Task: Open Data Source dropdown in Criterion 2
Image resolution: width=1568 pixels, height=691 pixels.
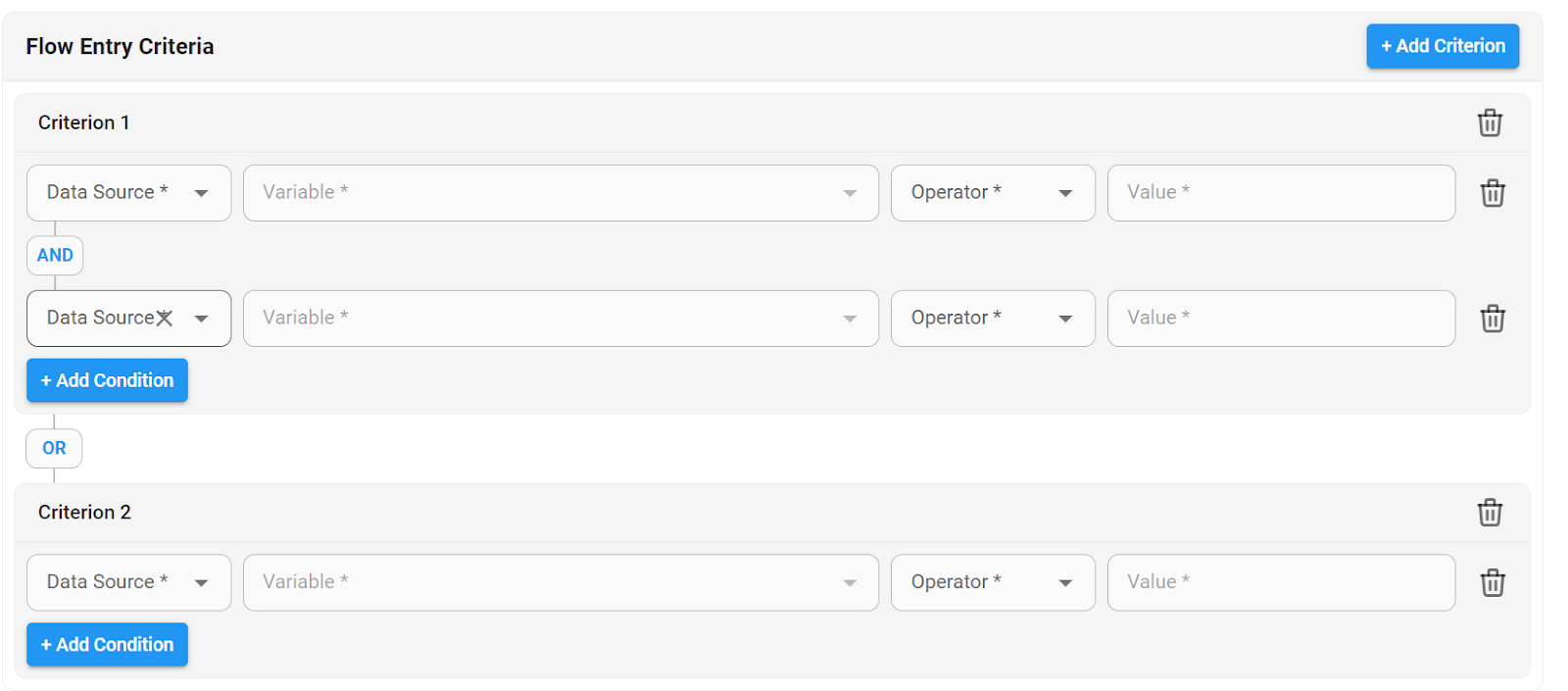Action: click(128, 583)
